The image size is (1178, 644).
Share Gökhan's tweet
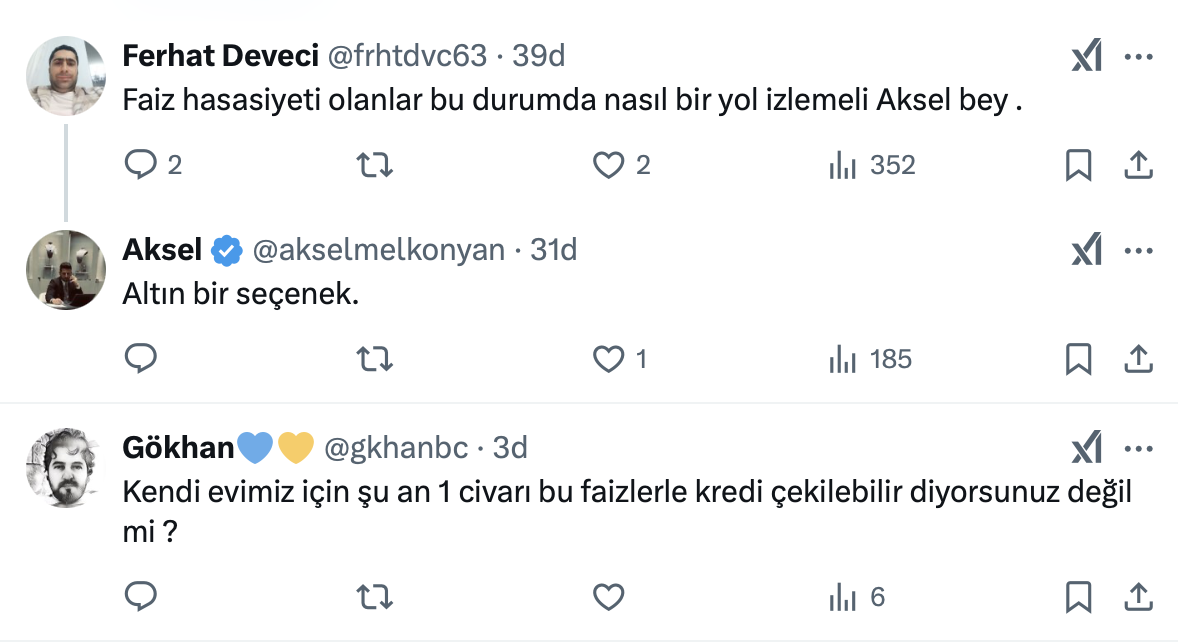[1139, 597]
